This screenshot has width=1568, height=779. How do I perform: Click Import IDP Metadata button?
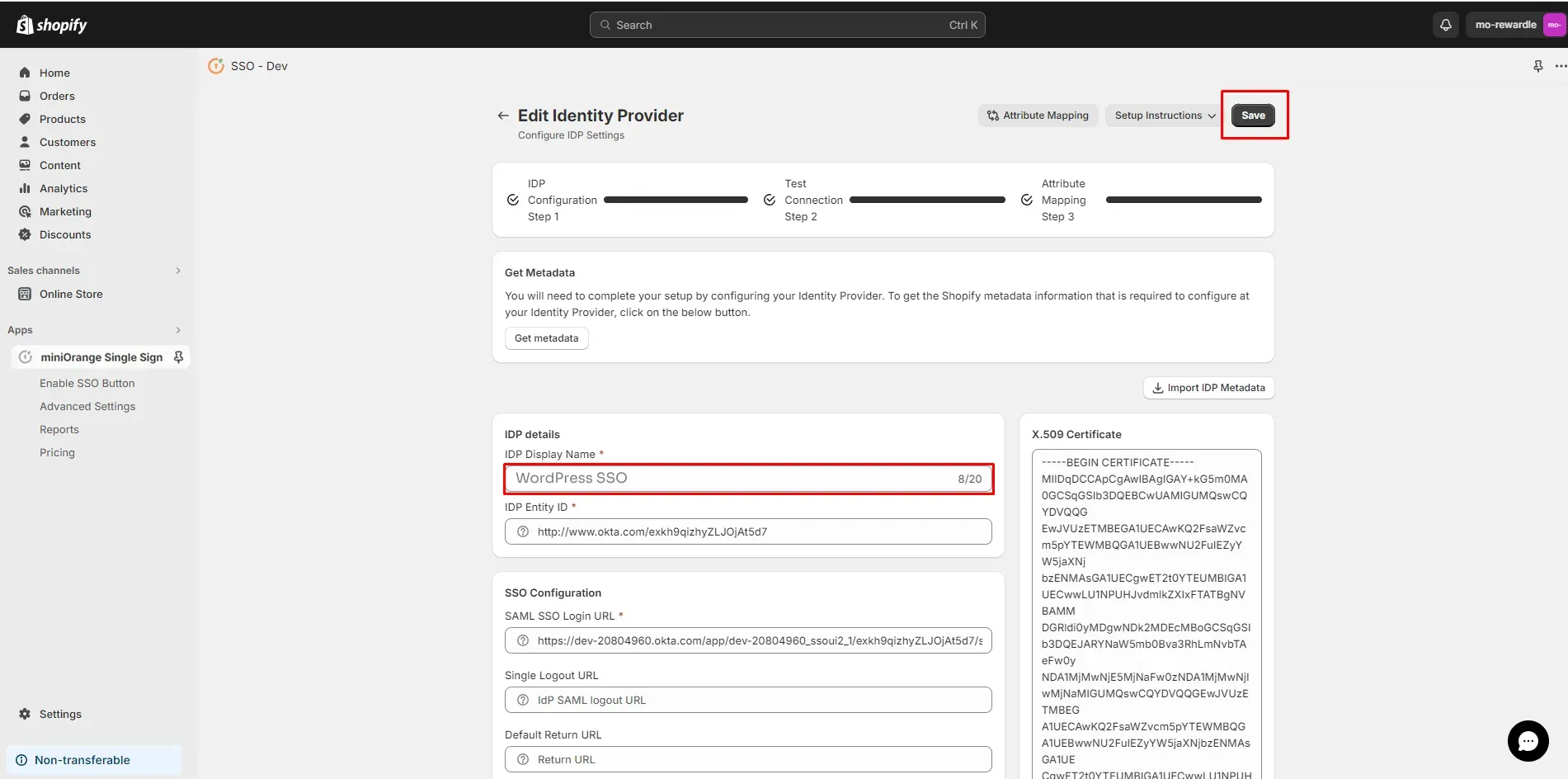pyautogui.click(x=1208, y=388)
